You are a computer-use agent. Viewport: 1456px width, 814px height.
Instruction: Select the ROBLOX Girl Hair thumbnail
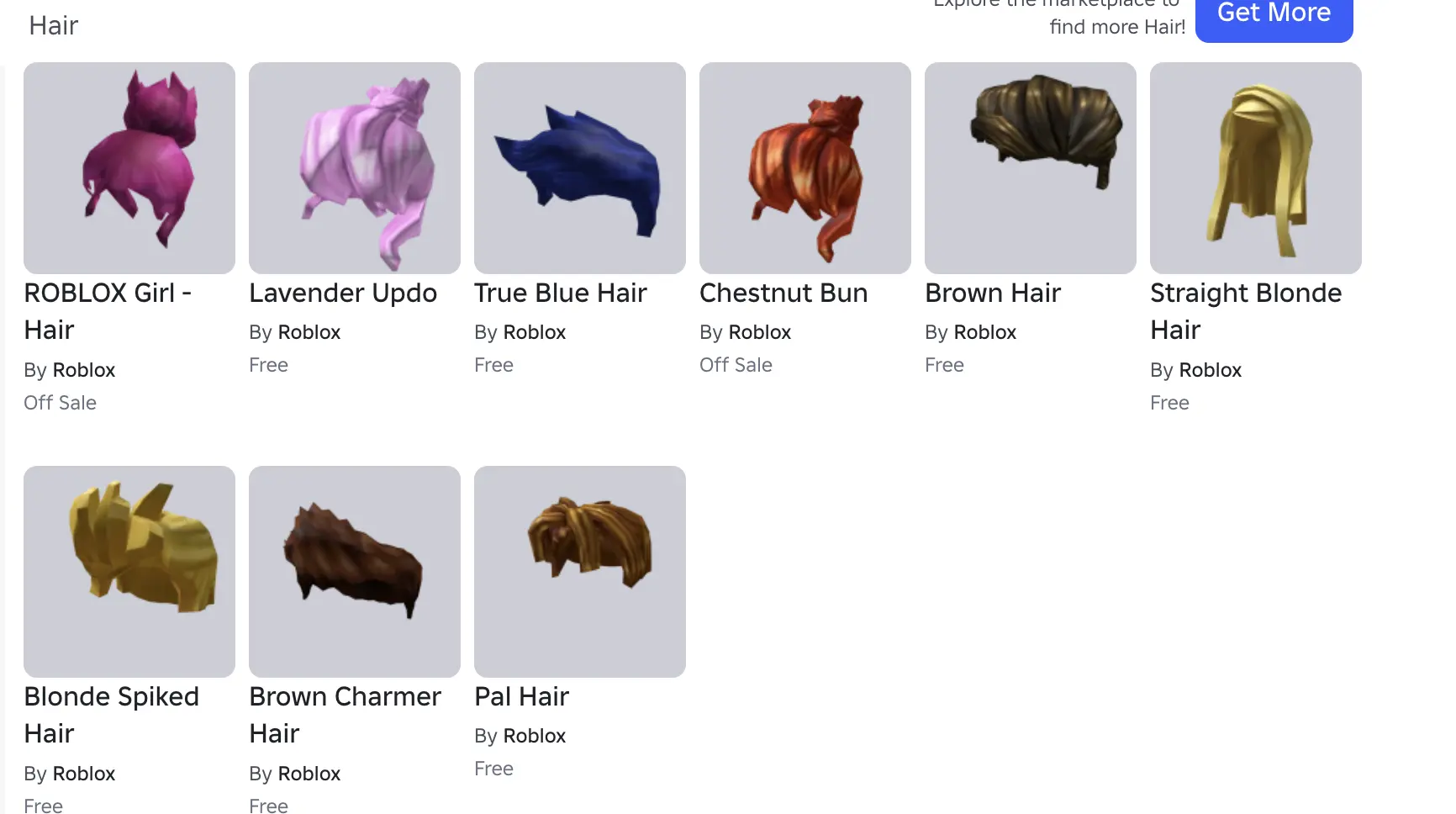click(129, 168)
